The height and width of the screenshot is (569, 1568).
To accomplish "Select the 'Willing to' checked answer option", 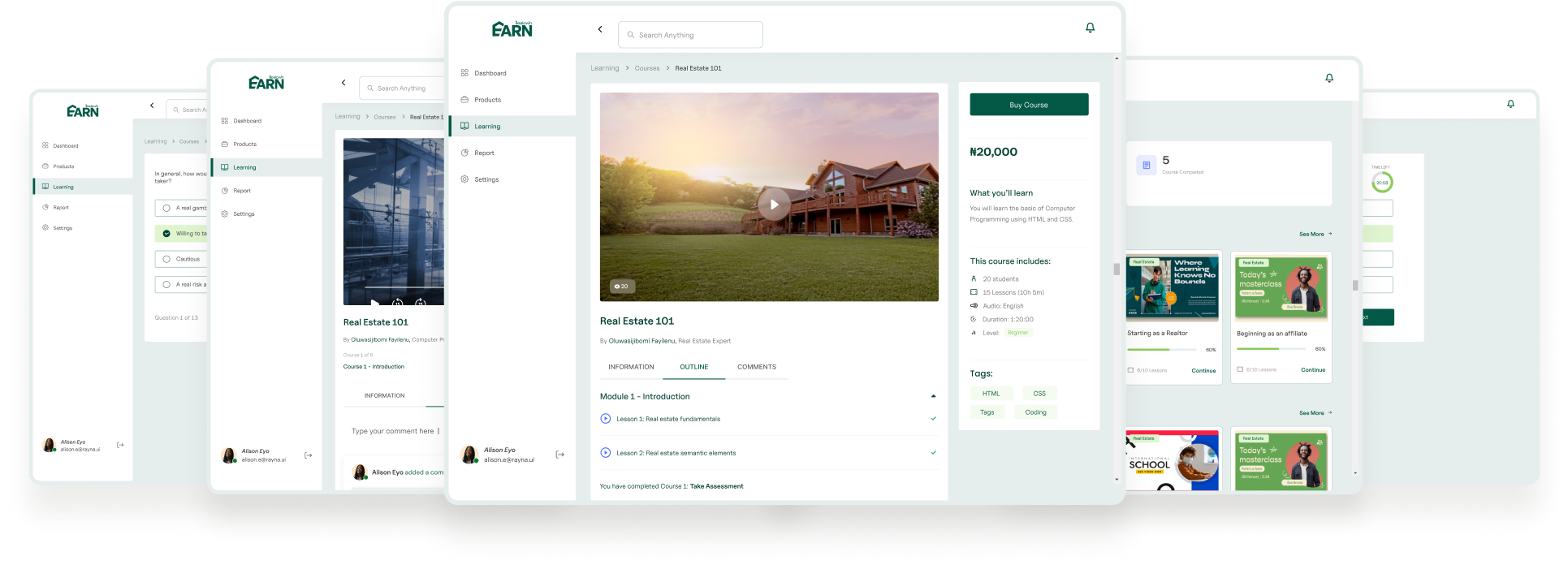I will 166,234.
